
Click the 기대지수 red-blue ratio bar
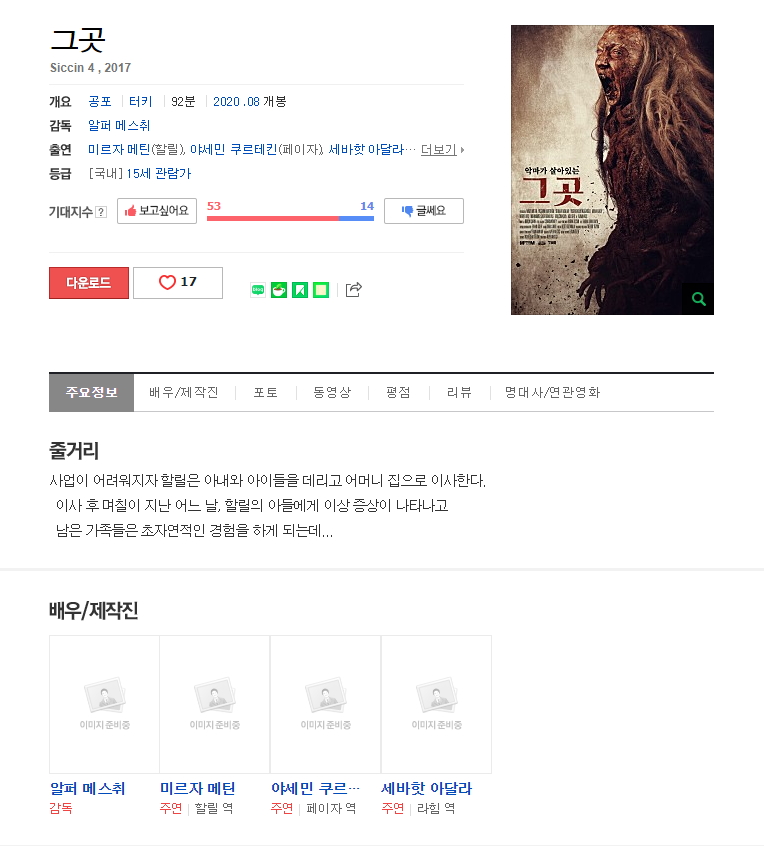point(290,219)
